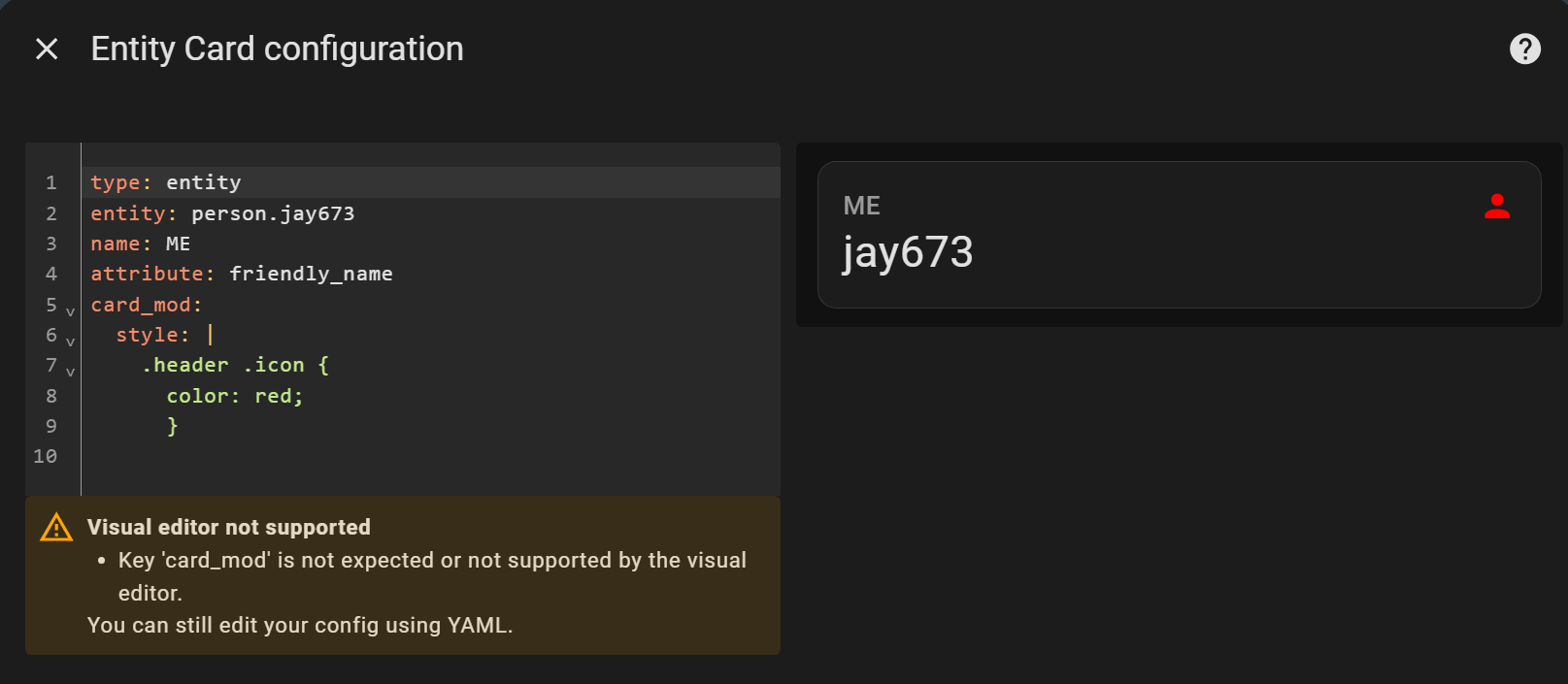Select line number 10 in the gutter
The width and height of the screenshot is (1568, 684).
(x=46, y=456)
